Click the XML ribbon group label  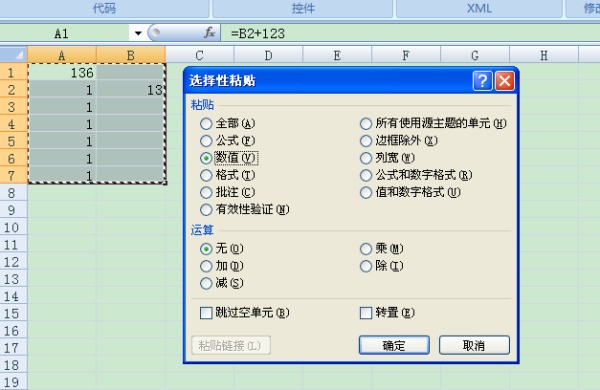479,8
